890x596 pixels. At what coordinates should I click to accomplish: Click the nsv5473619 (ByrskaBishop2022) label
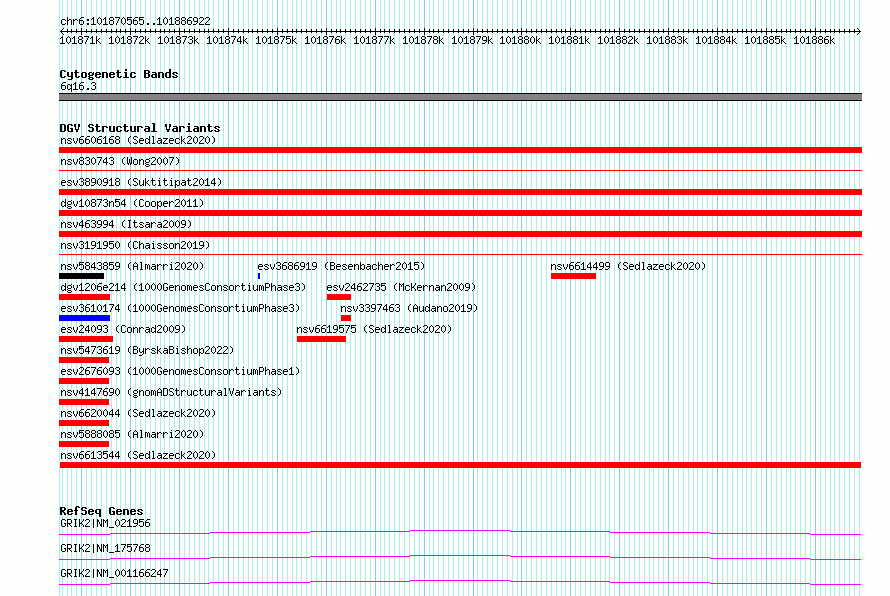point(147,350)
